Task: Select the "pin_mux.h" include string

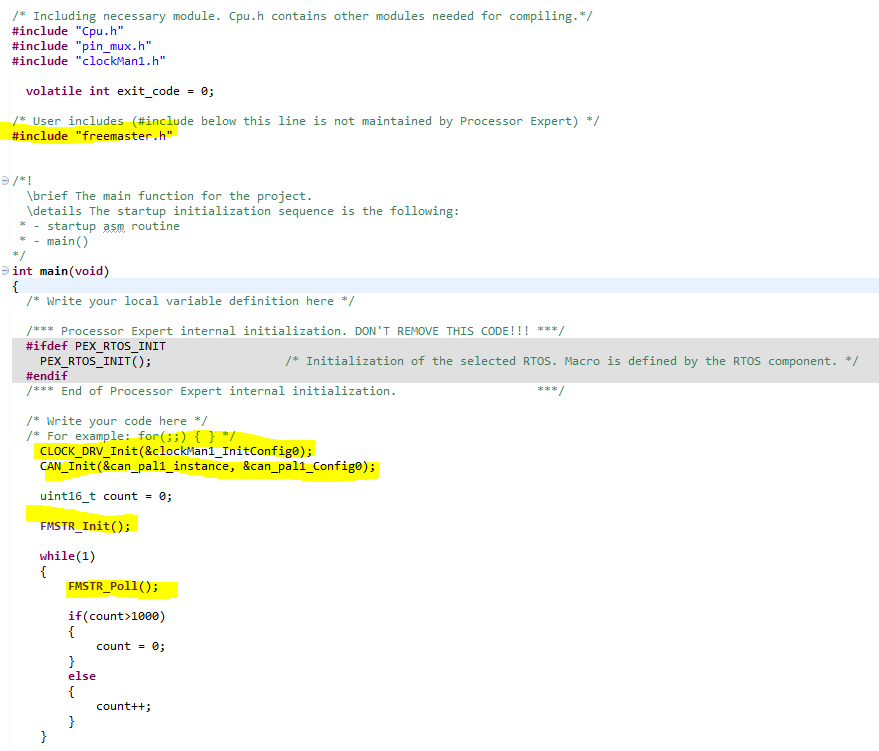Action: (x=111, y=45)
